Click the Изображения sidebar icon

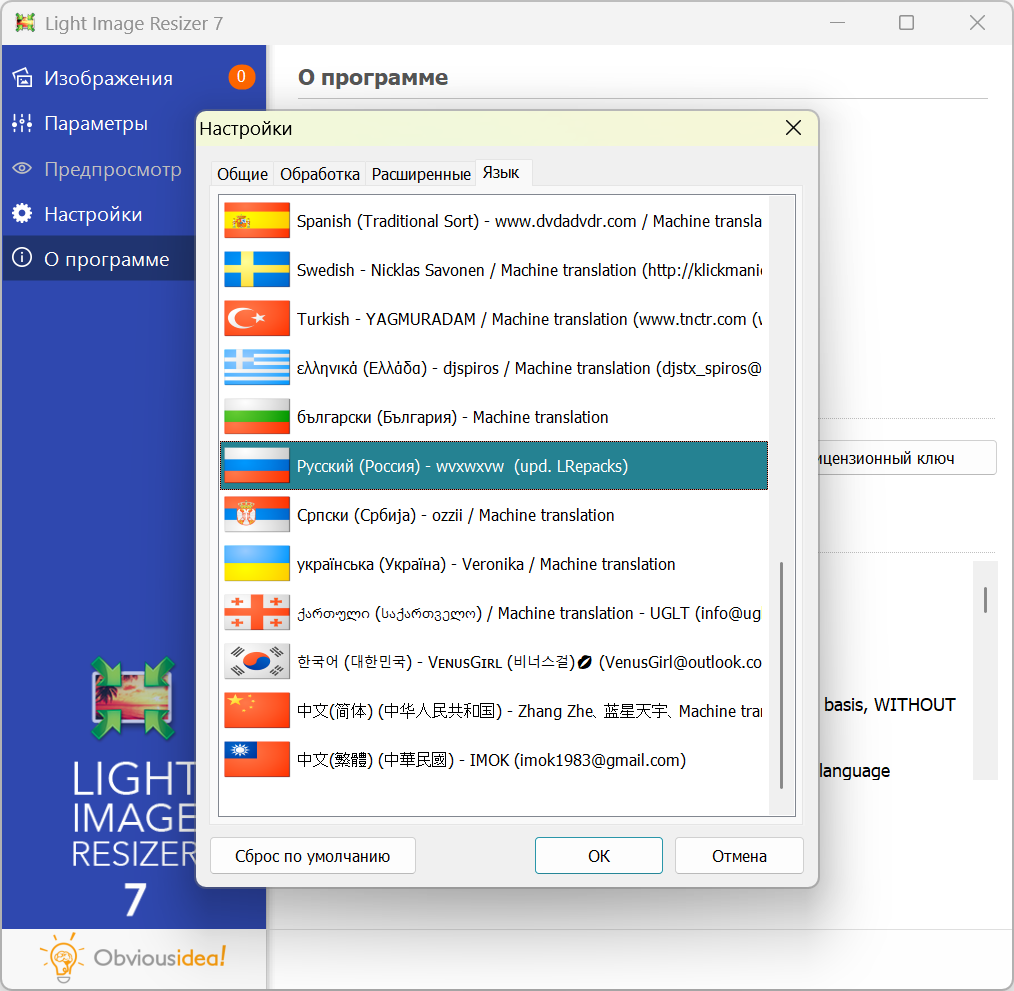coord(23,78)
